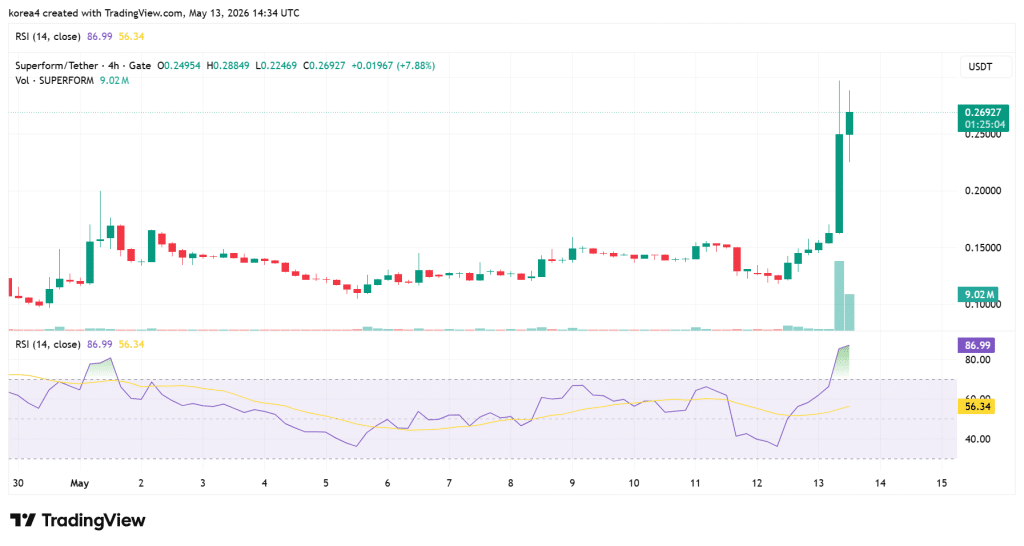Click the May 1 spike candle wick
Image resolution: width=1024 pixels, height=546 pixels.
[100, 215]
